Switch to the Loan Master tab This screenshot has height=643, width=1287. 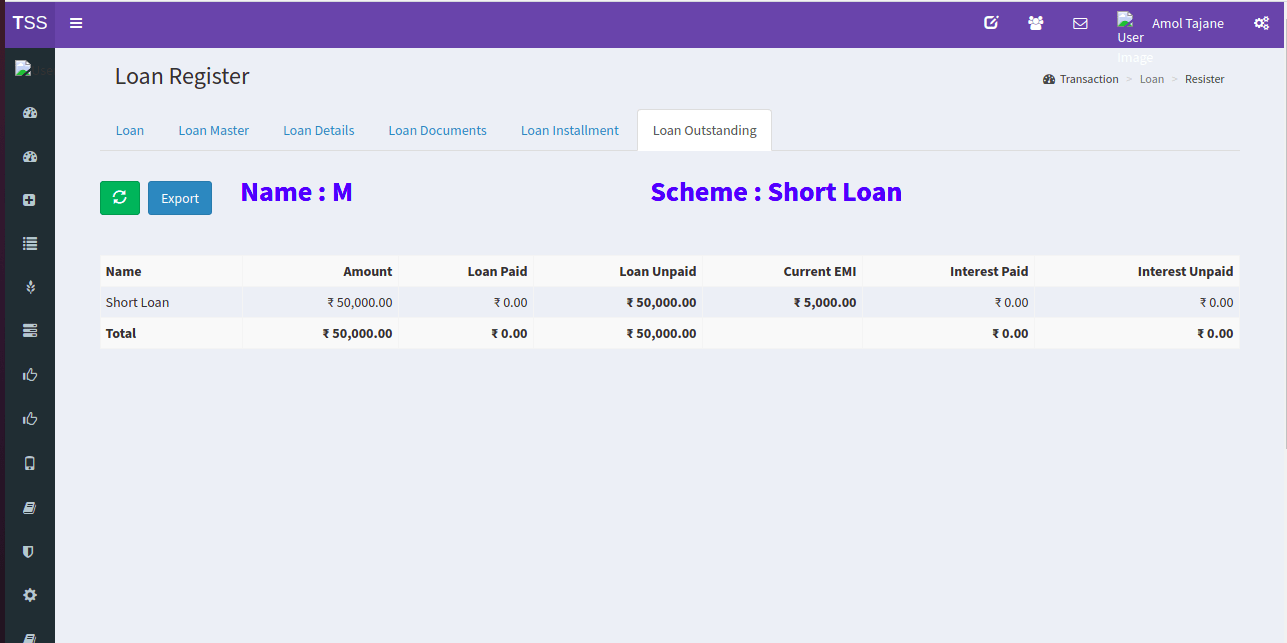pyautogui.click(x=214, y=131)
